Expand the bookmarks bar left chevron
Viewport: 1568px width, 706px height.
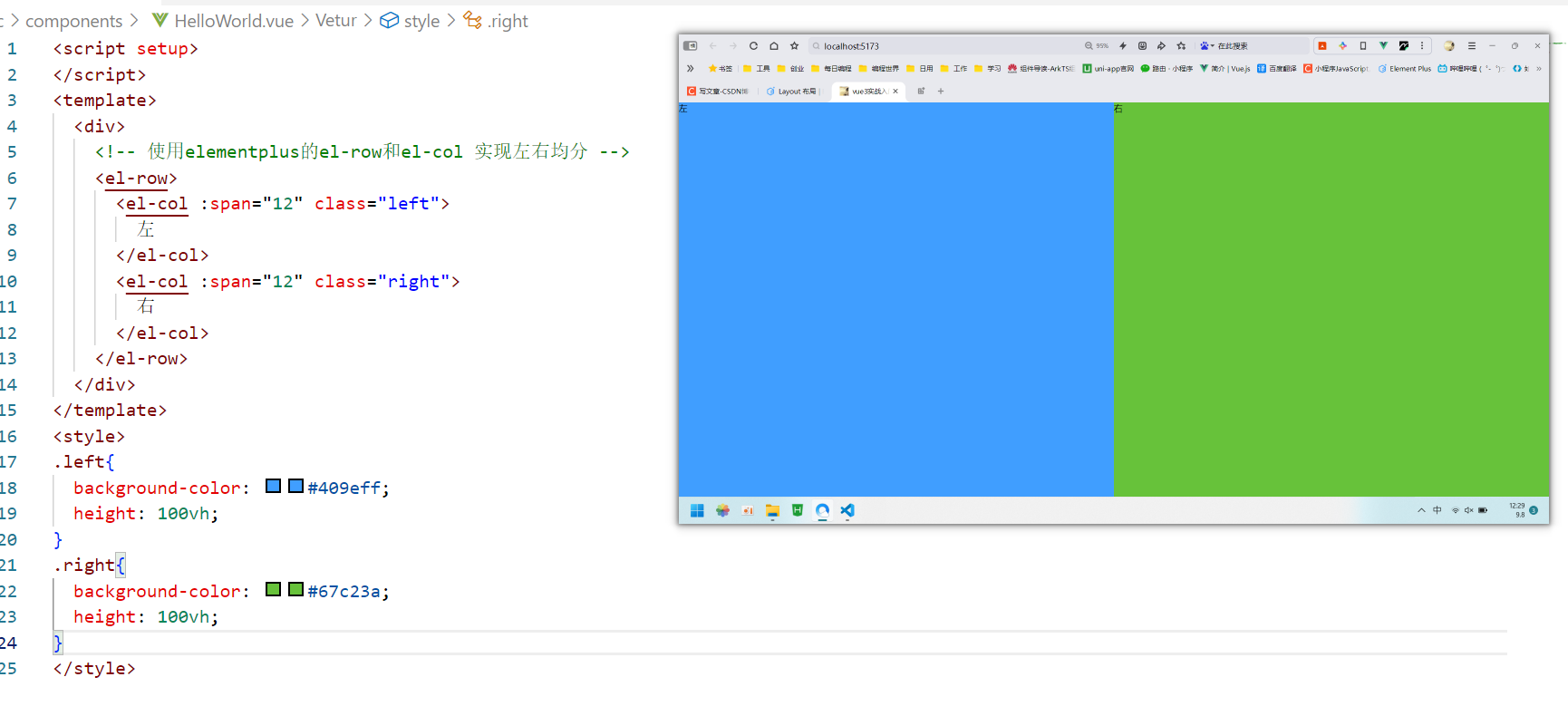(690, 68)
